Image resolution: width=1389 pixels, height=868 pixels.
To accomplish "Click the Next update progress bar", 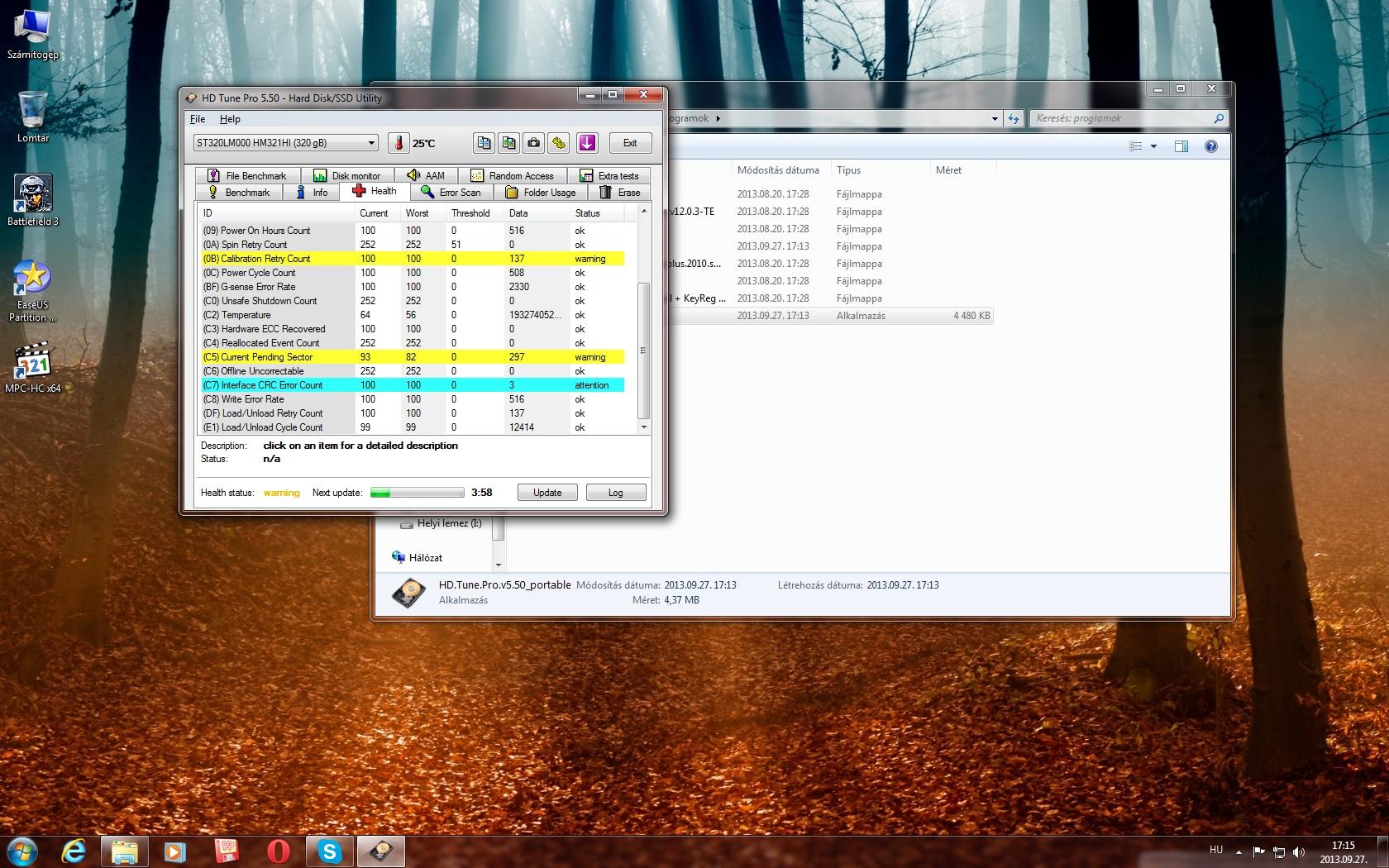I will click(x=418, y=493).
